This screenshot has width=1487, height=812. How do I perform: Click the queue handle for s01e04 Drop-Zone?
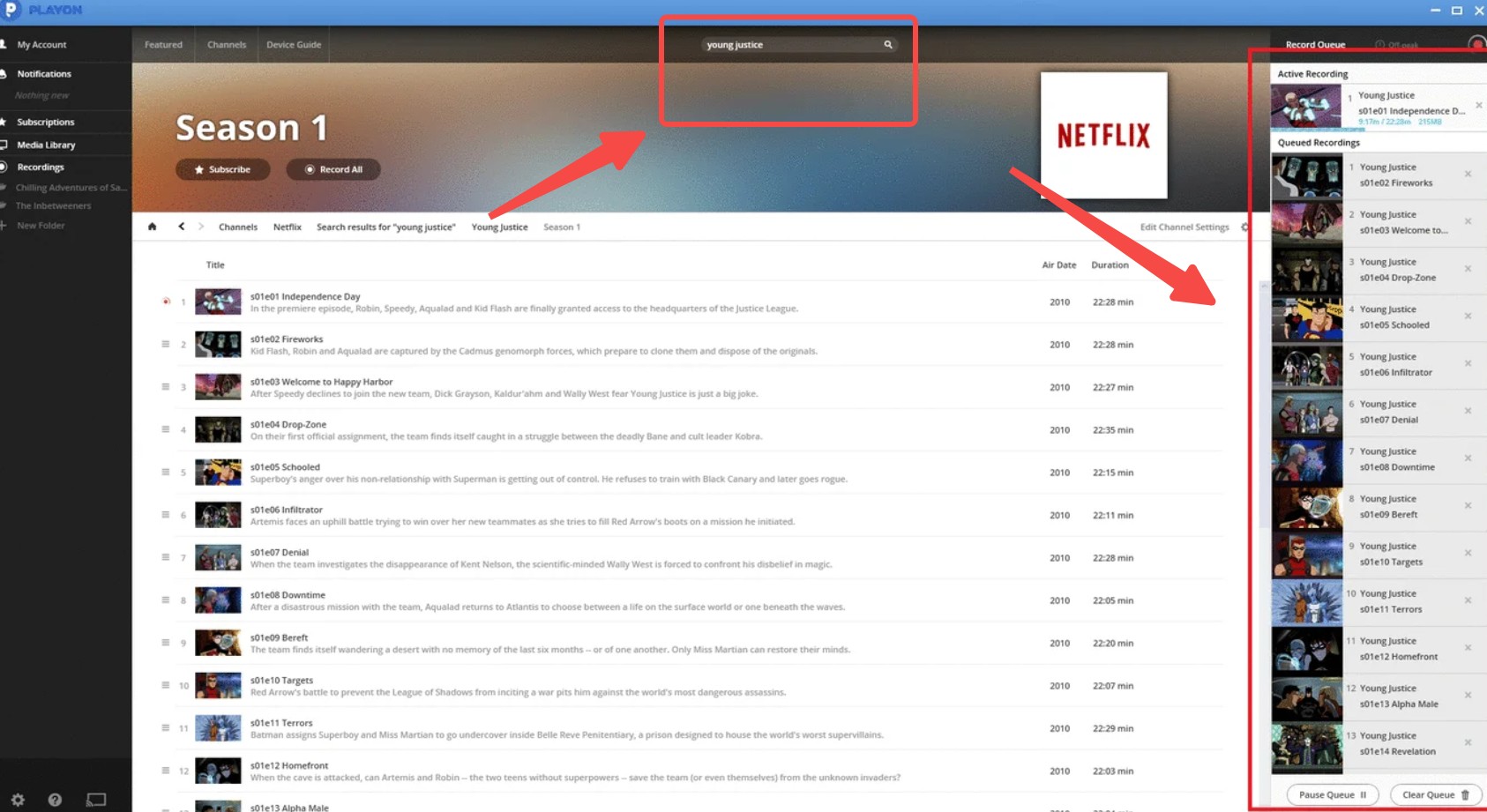click(165, 429)
